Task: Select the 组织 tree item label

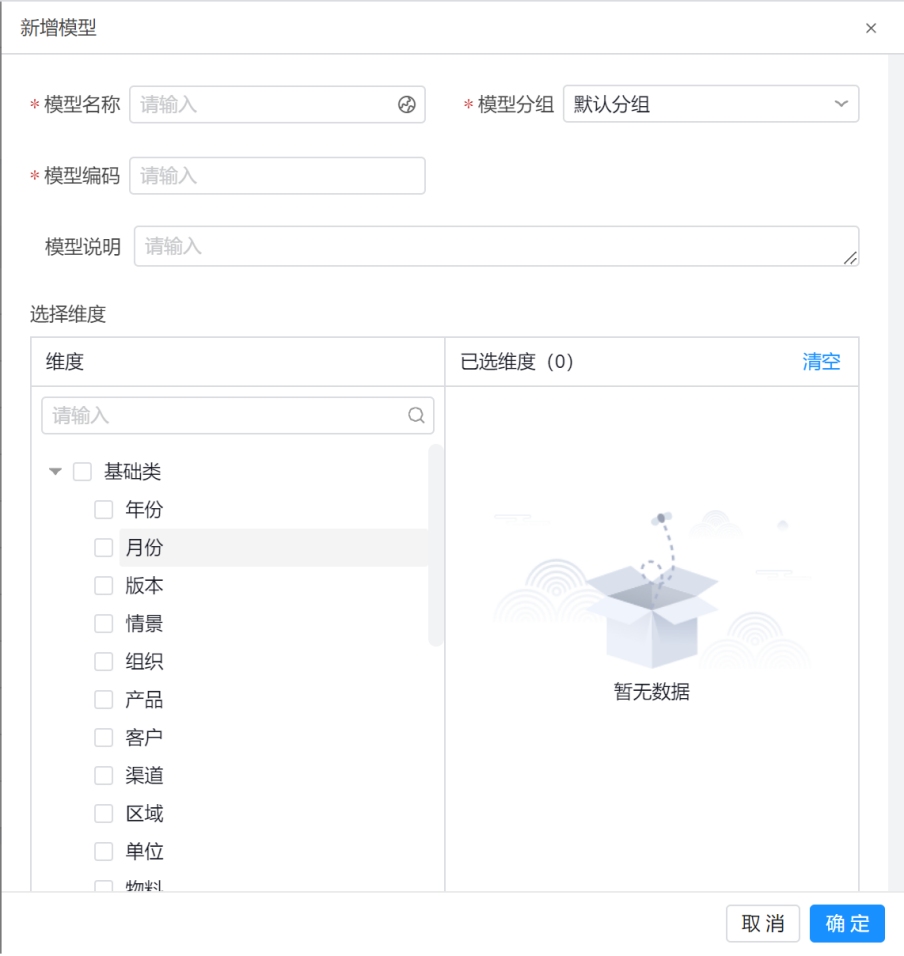Action: (144, 662)
